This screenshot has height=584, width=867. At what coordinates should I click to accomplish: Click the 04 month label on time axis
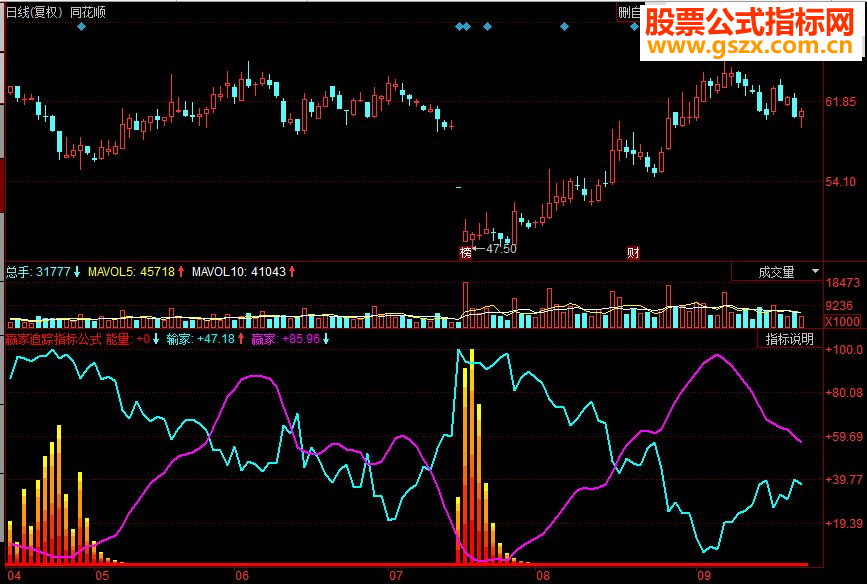click(x=14, y=576)
